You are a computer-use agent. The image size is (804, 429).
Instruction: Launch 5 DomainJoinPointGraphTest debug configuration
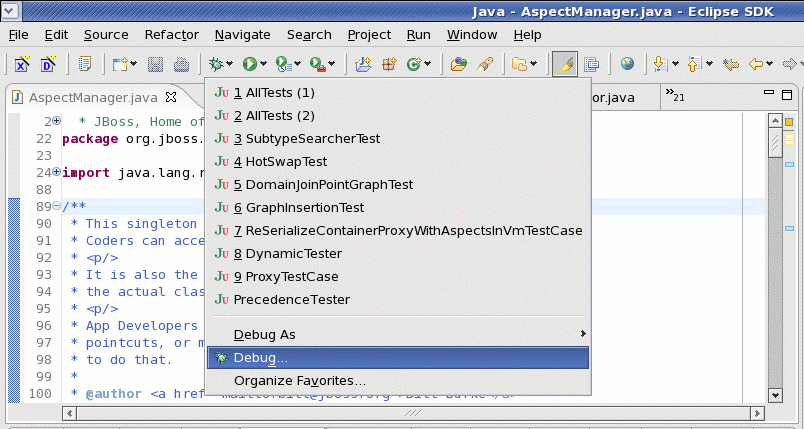[x=398, y=185]
